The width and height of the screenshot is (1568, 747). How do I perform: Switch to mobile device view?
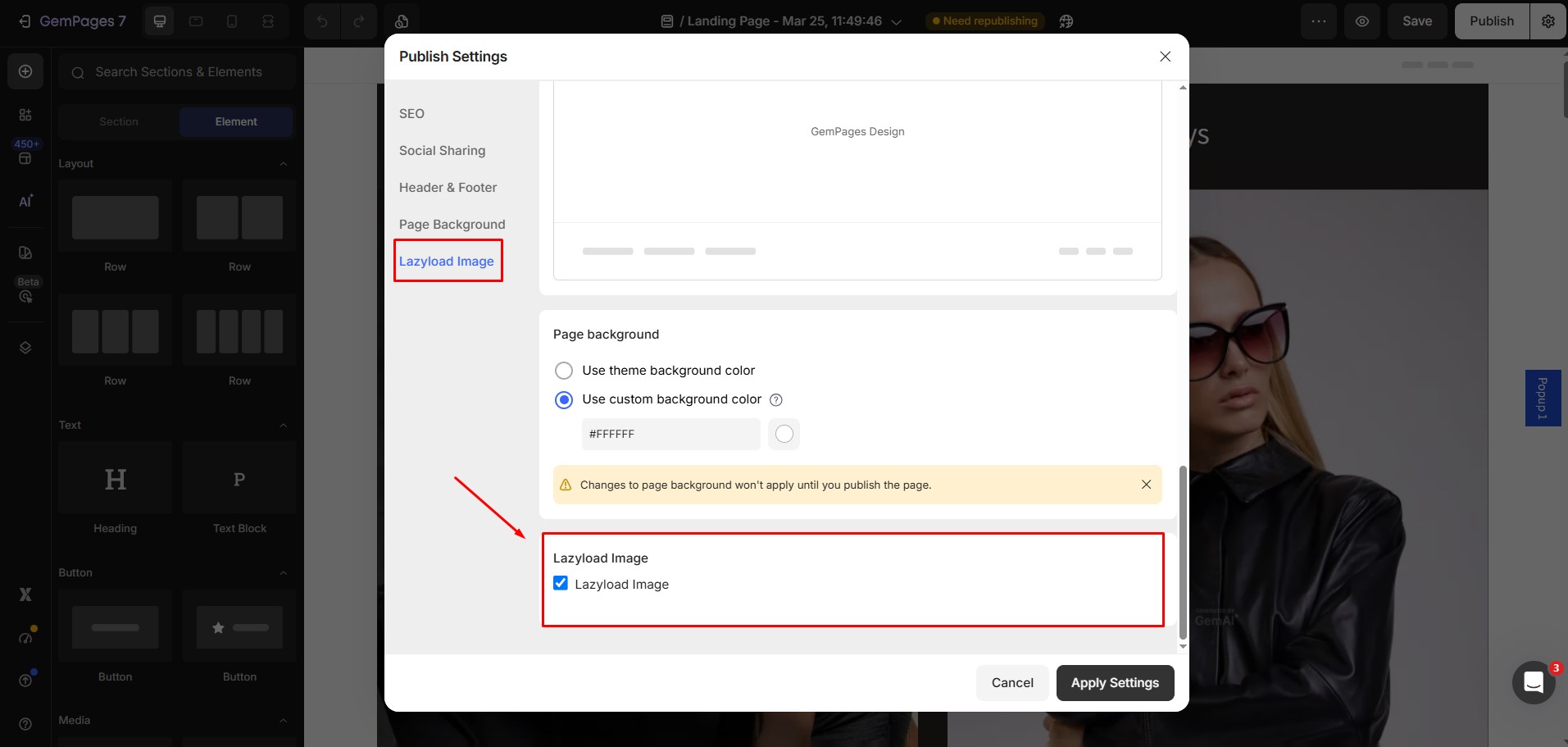click(232, 21)
